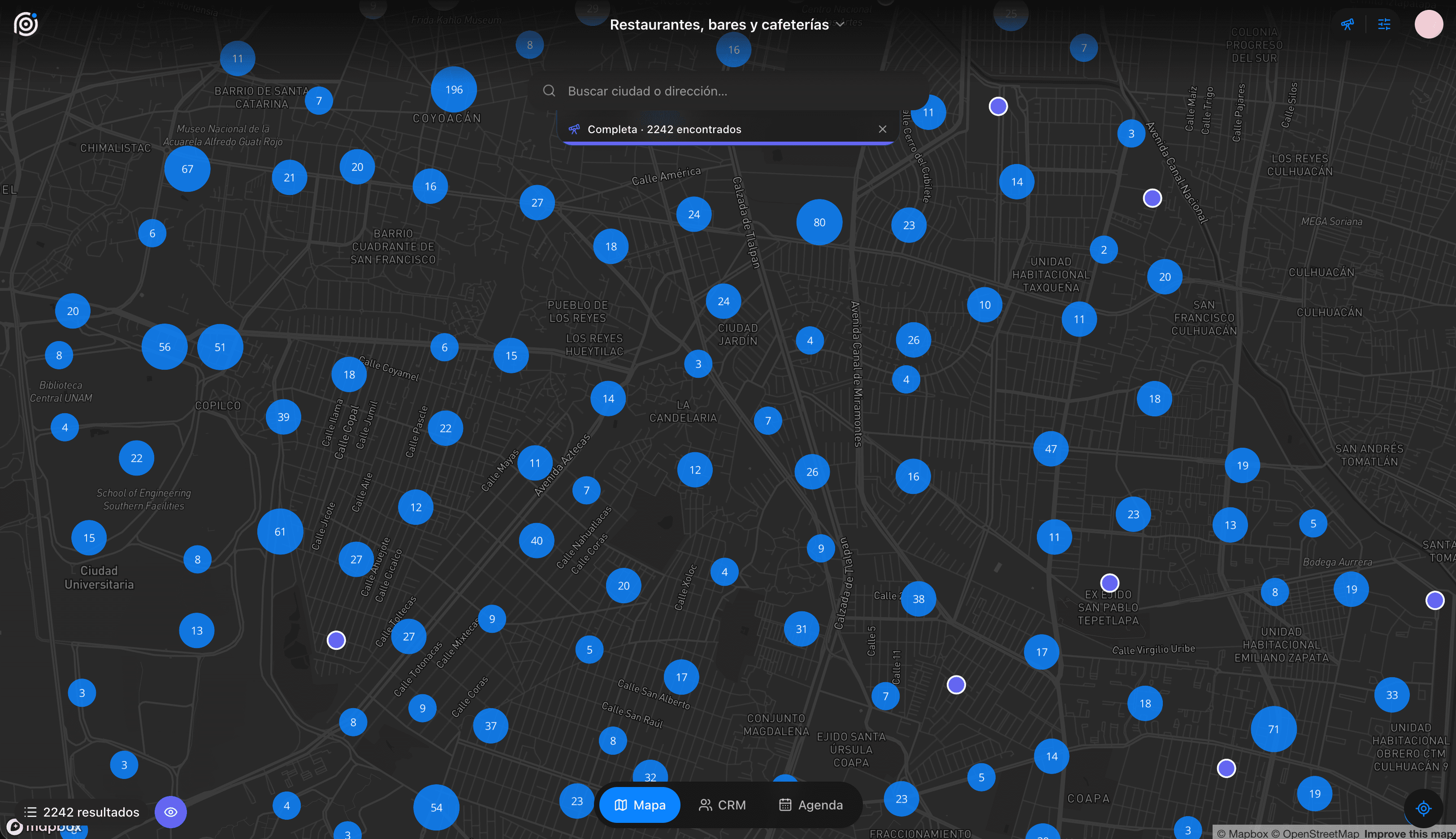Open the 33 cluster marker
This screenshot has height=839, width=1456.
tap(1392, 695)
